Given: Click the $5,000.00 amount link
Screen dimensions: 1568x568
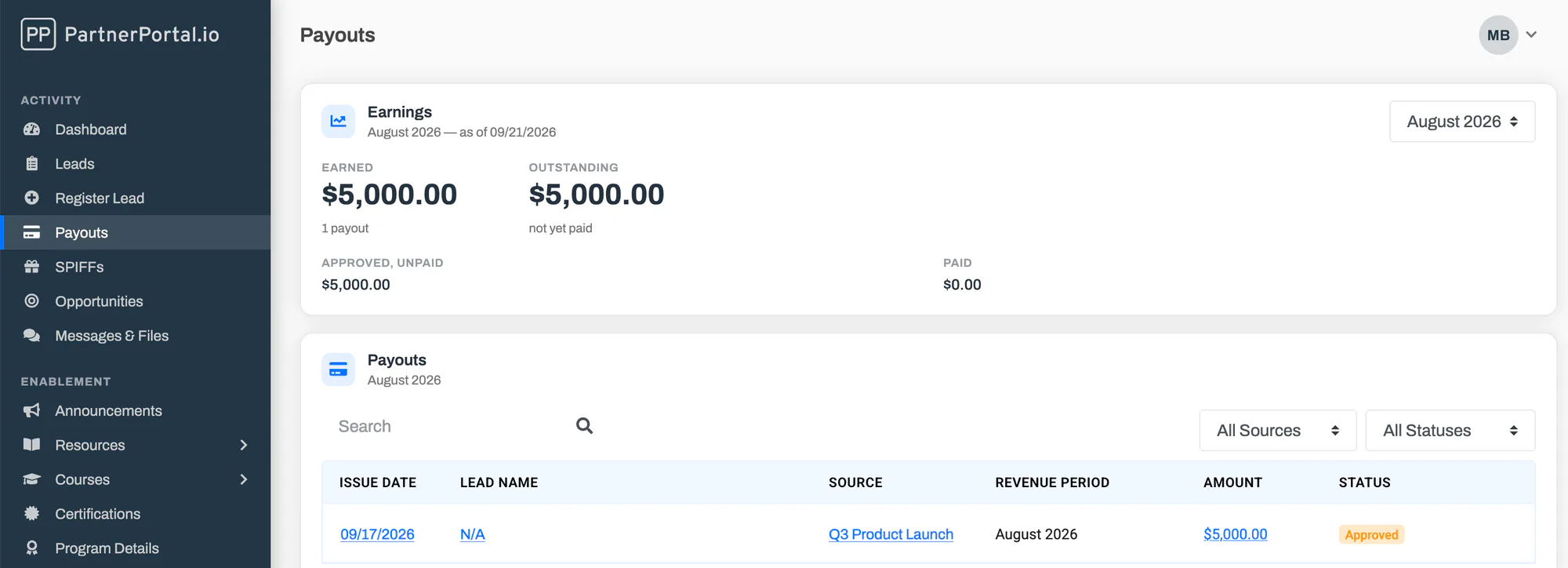Looking at the screenshot, I should point(1235,534).
